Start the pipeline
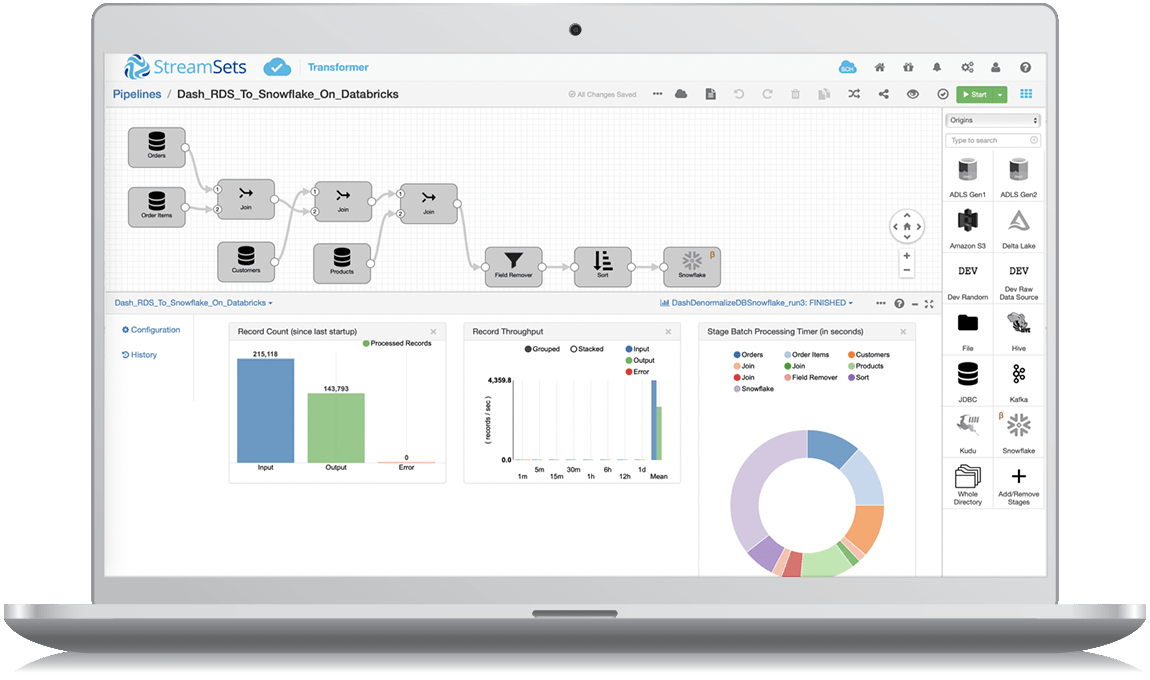This screenshot has width=1150, height=680. (x=975, y=95)
